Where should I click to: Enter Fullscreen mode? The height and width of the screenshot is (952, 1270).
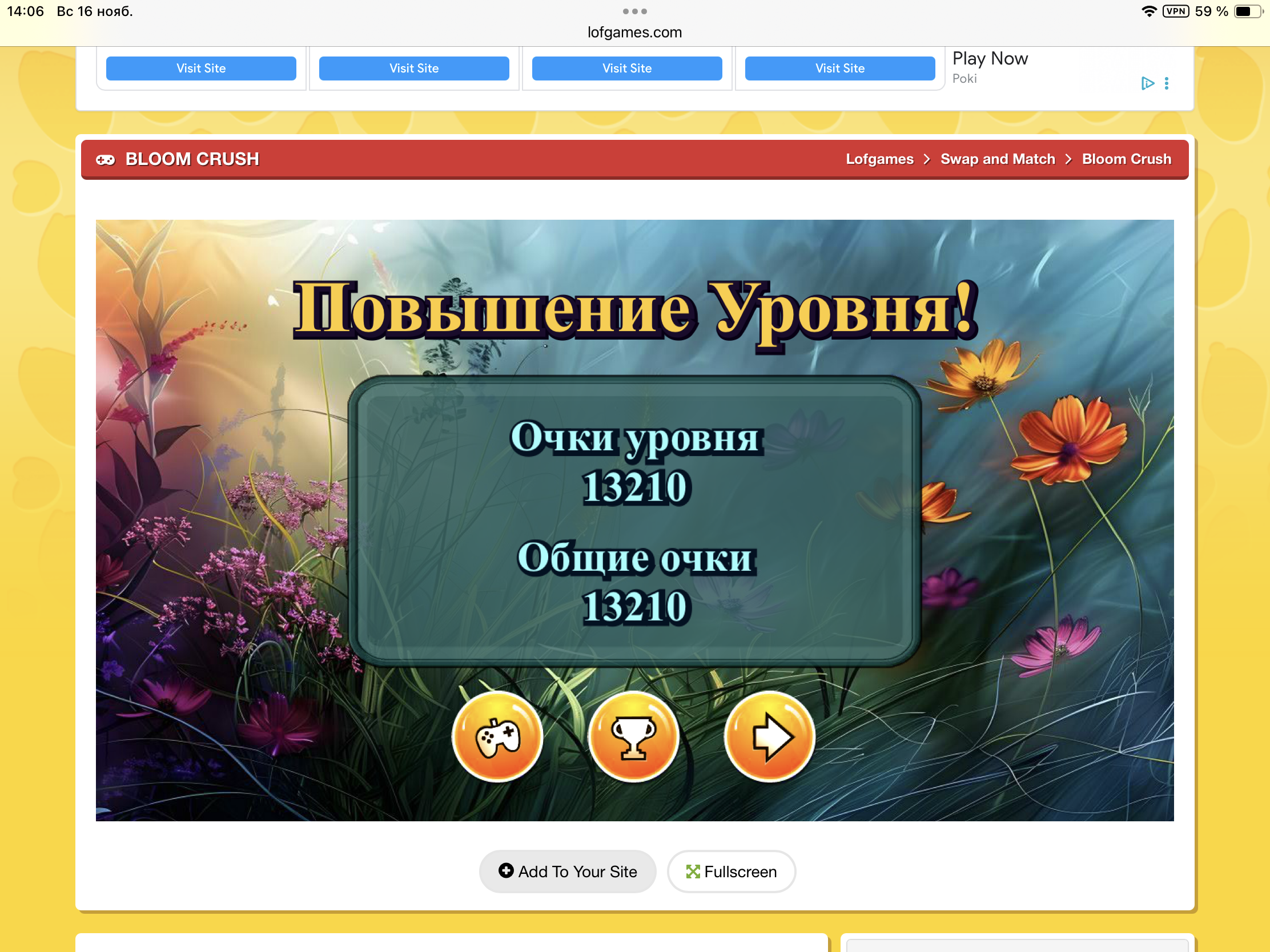point(731,871)
